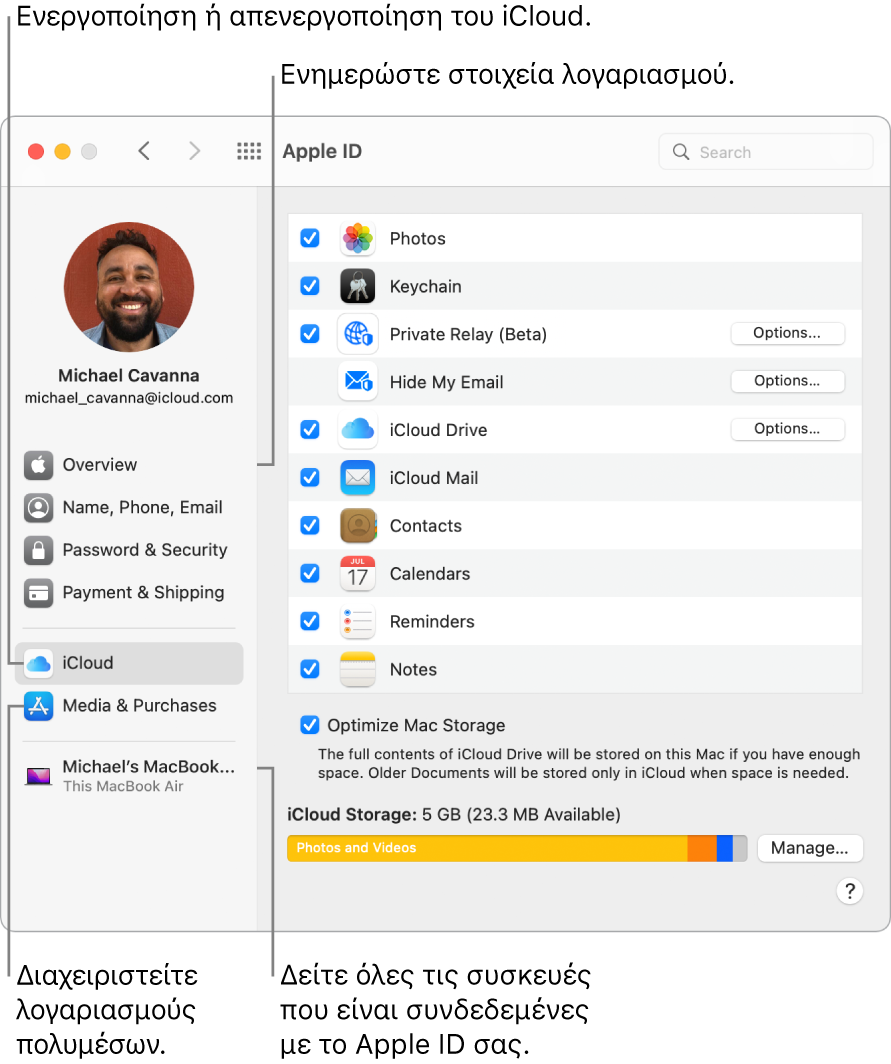The width and height of the screenshot is (891, 1064).
Task: Click the show all preferences grid icon
Action: coord(248,151)
